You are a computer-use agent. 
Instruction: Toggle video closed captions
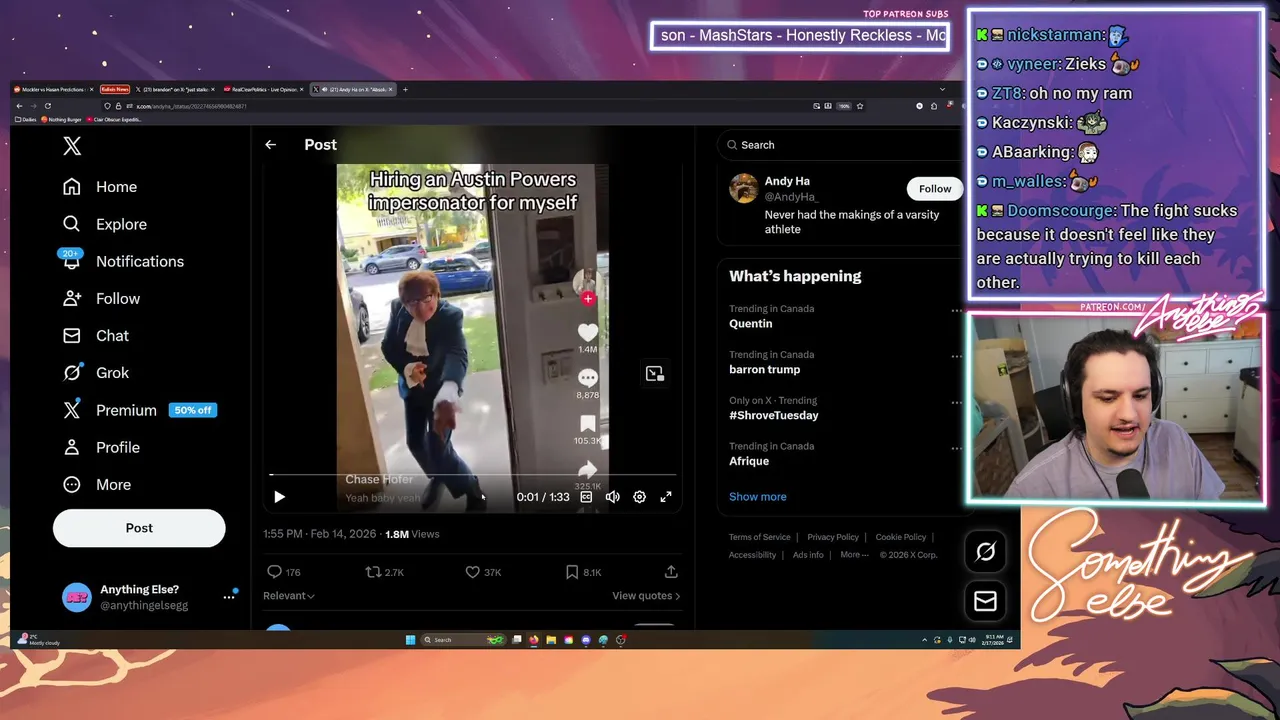[586, 497]
